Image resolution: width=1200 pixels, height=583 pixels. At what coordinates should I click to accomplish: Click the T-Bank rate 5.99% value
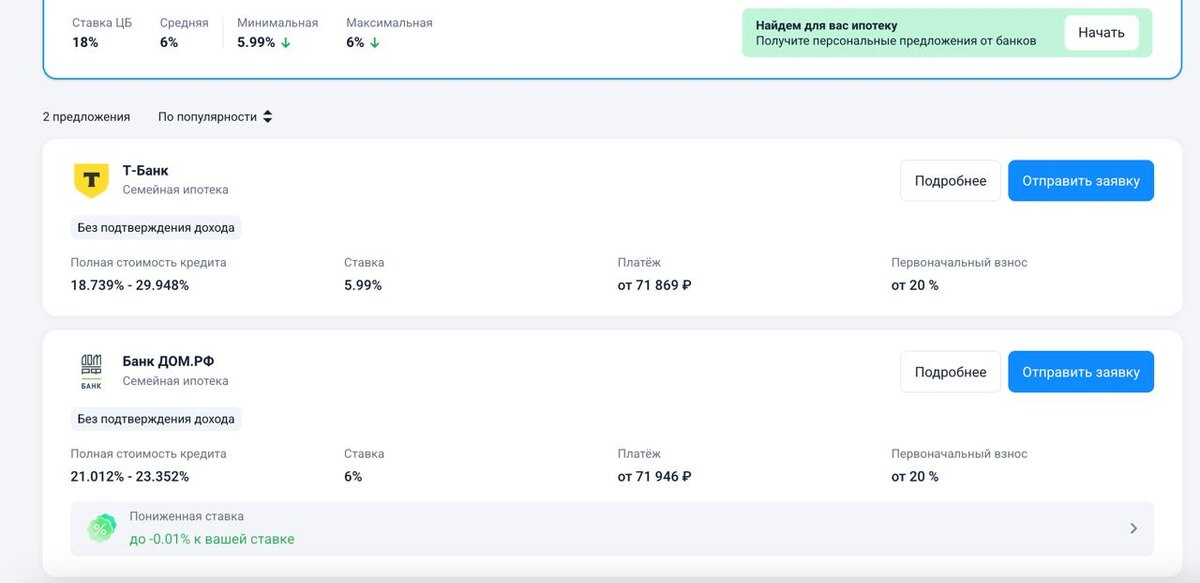tap(363, 285)
